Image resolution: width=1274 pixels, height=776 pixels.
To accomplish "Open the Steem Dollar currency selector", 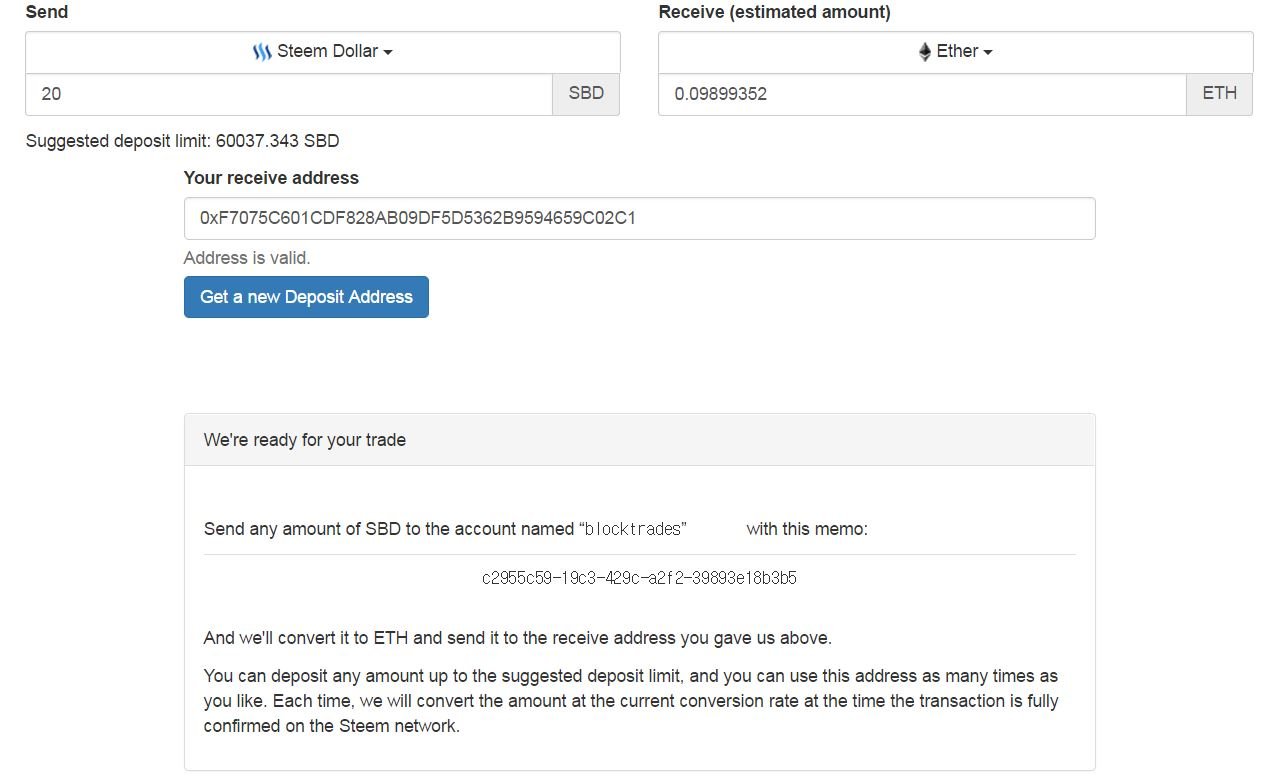I will point(323,52).
